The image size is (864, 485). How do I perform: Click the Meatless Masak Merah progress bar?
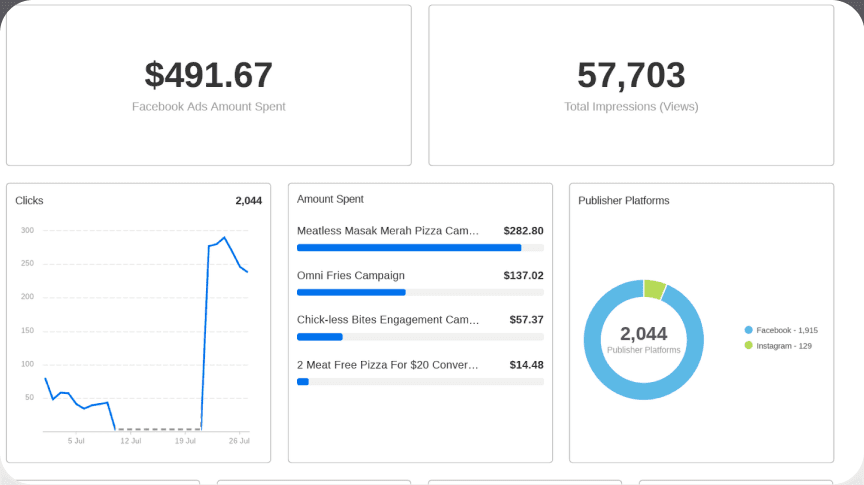coord(420,248)
